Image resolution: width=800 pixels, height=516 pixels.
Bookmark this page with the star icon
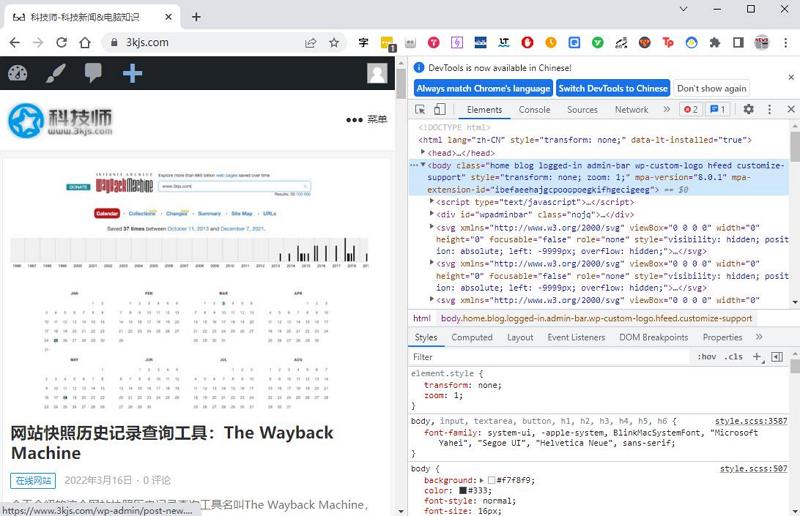coord(334,43)
